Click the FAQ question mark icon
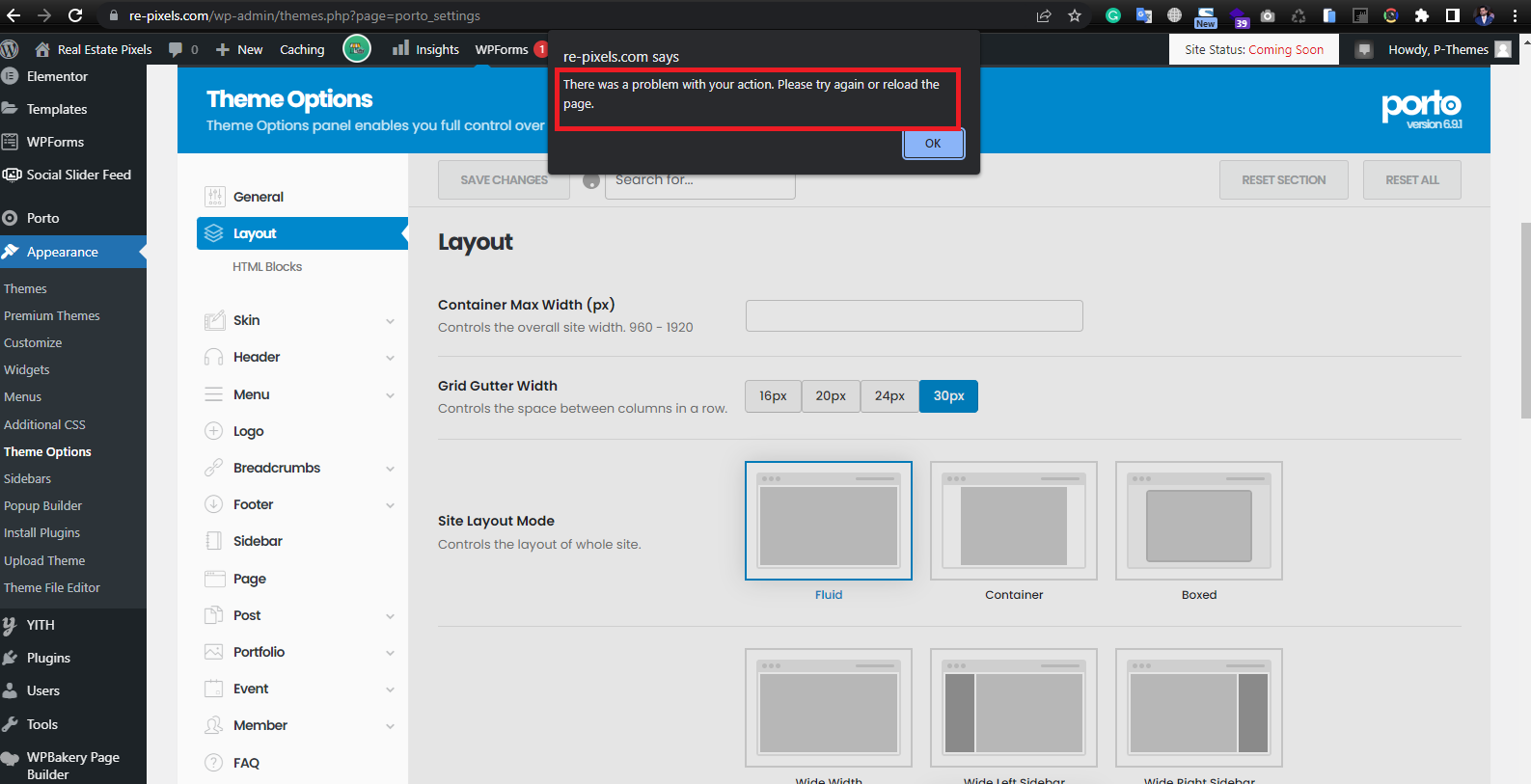Viewport: 1531px width, 784px height. point(214,763)
